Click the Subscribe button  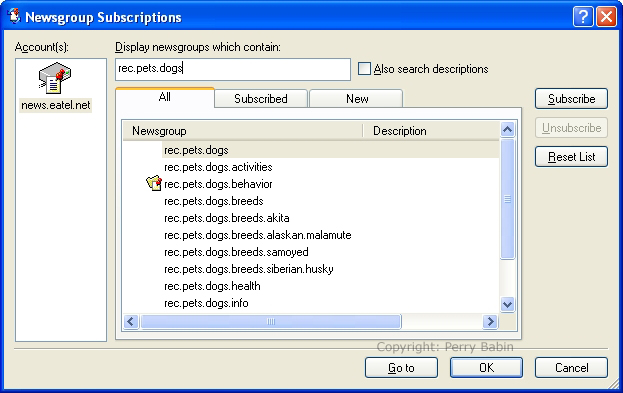pos(571,99)
